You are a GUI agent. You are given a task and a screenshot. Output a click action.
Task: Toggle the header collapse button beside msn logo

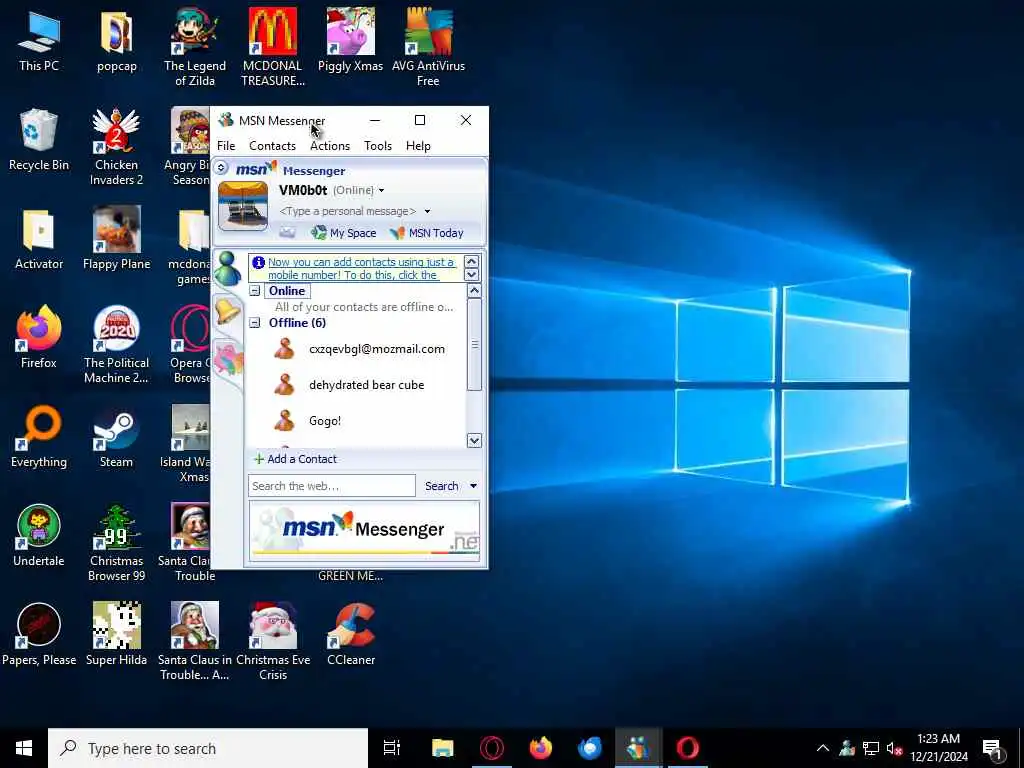click(x=221, y=168)
